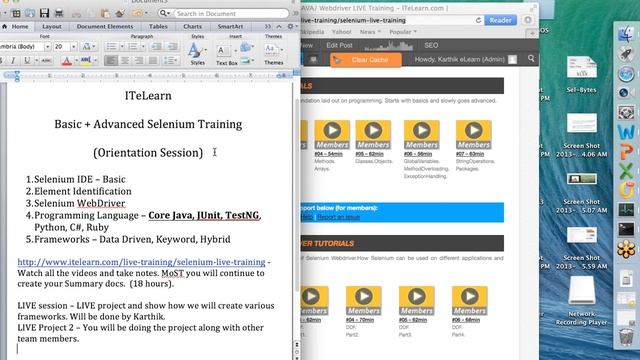
Task: Open the numbered list style dropdown arrow
Action: [143, 47]
